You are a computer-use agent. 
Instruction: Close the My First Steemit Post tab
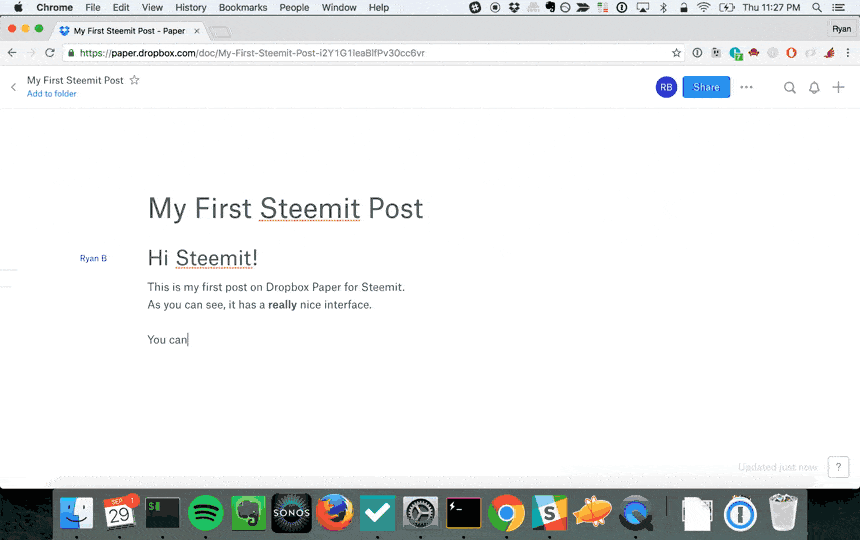point(196,31)
